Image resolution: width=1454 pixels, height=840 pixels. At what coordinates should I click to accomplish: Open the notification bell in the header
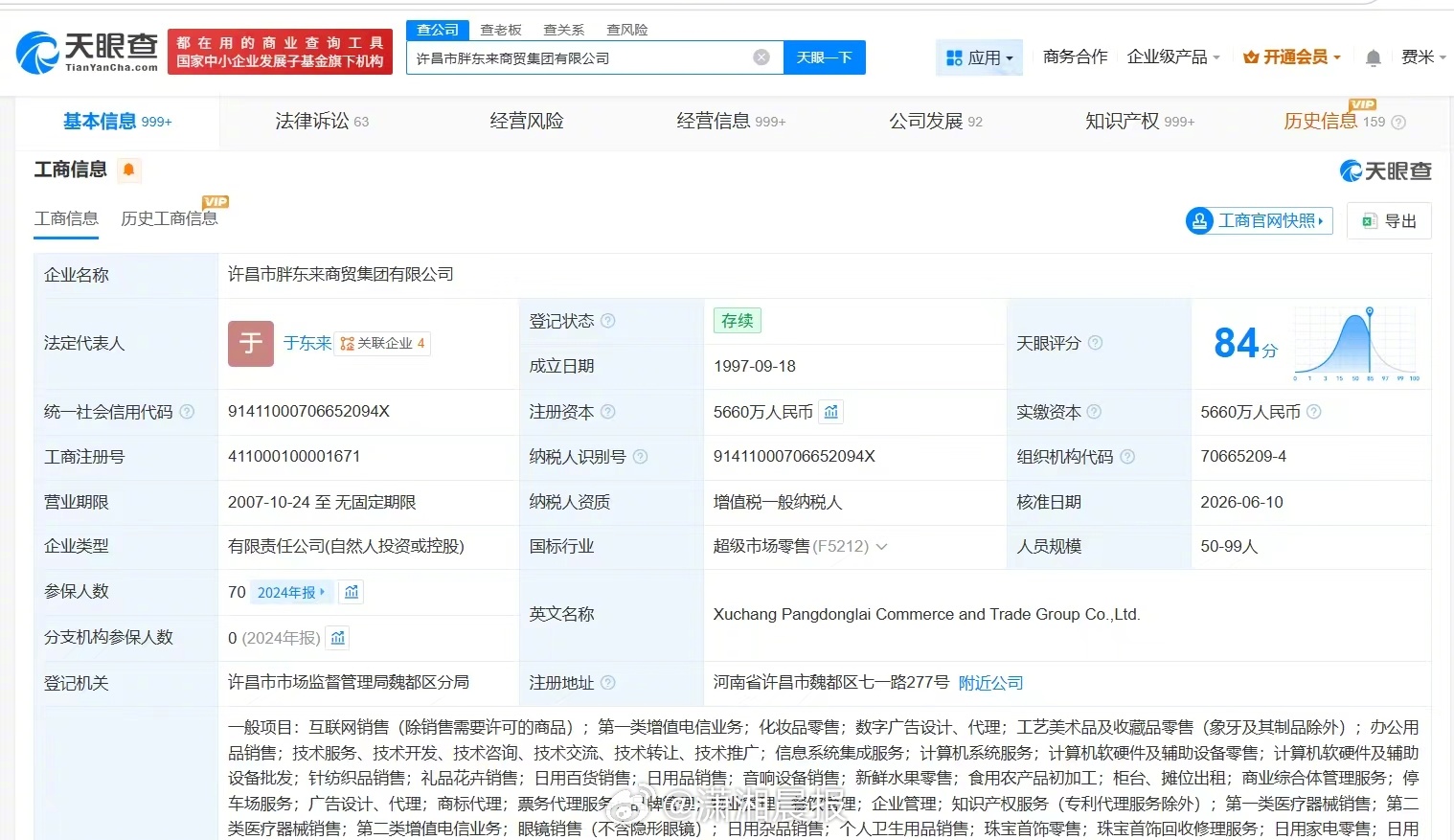click(1373, 58)
